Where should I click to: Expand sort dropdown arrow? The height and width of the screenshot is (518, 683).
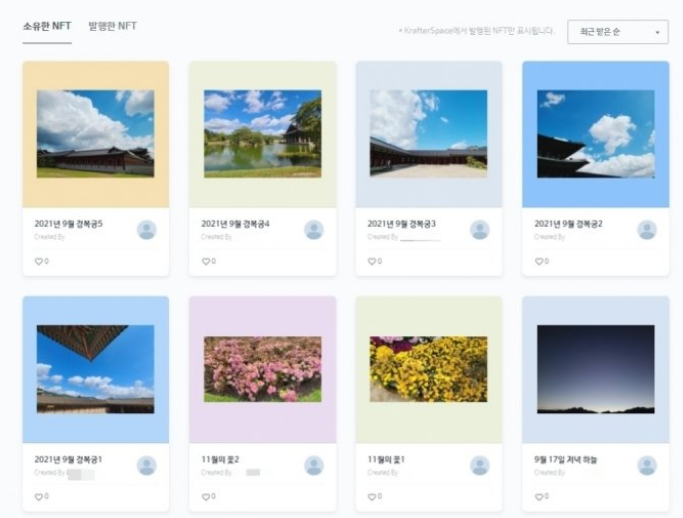click(657, 32)
